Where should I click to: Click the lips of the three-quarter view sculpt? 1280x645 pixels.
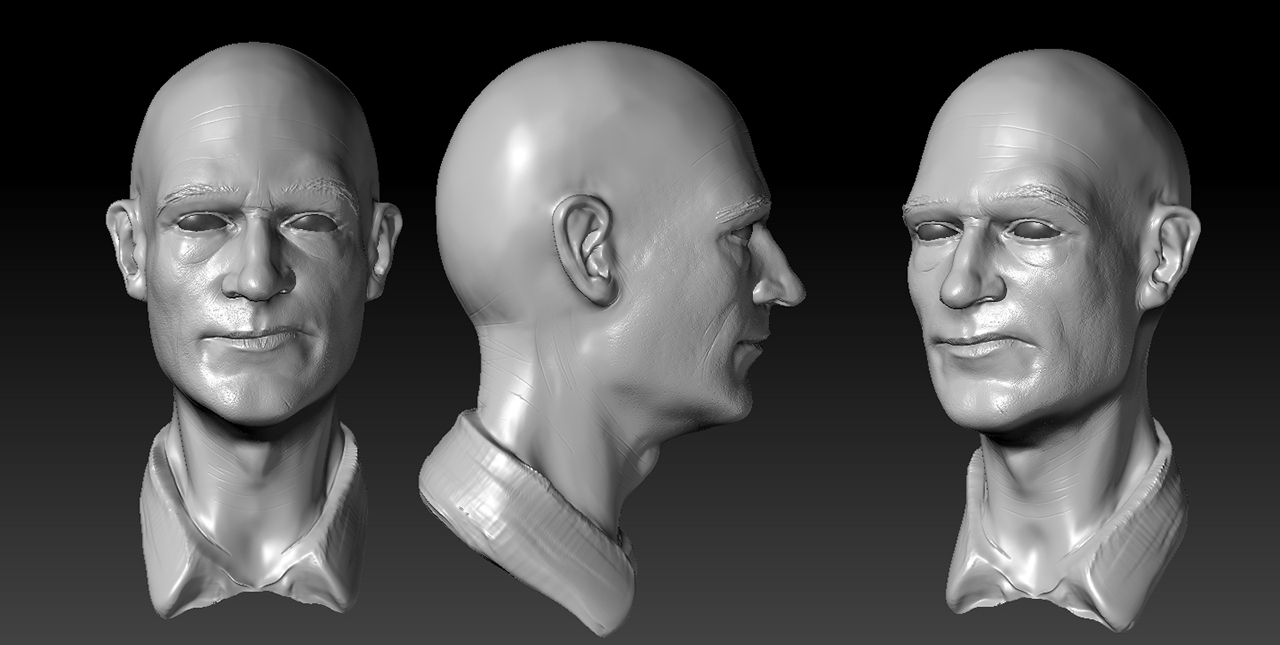(x=972, y=346)
